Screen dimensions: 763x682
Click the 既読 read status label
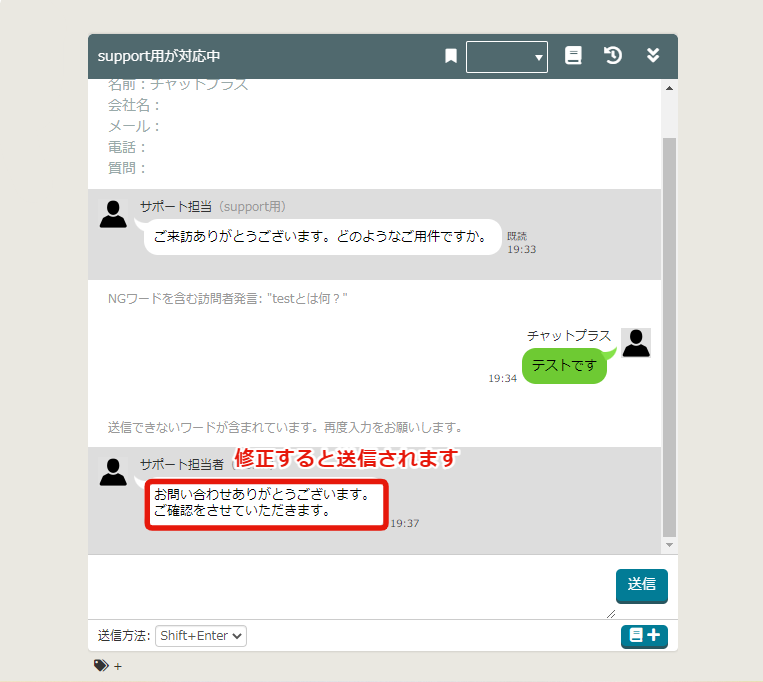[517, 236]
